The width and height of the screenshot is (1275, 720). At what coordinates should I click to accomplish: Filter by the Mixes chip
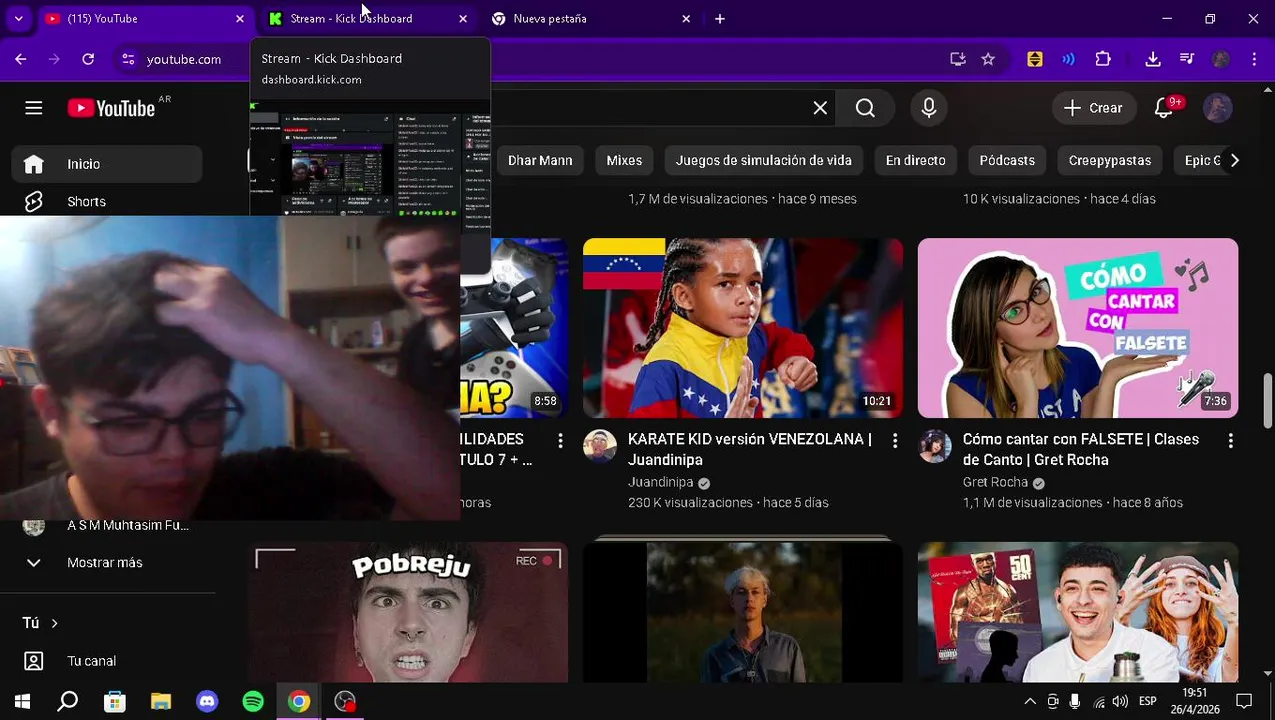click(624, 160)
